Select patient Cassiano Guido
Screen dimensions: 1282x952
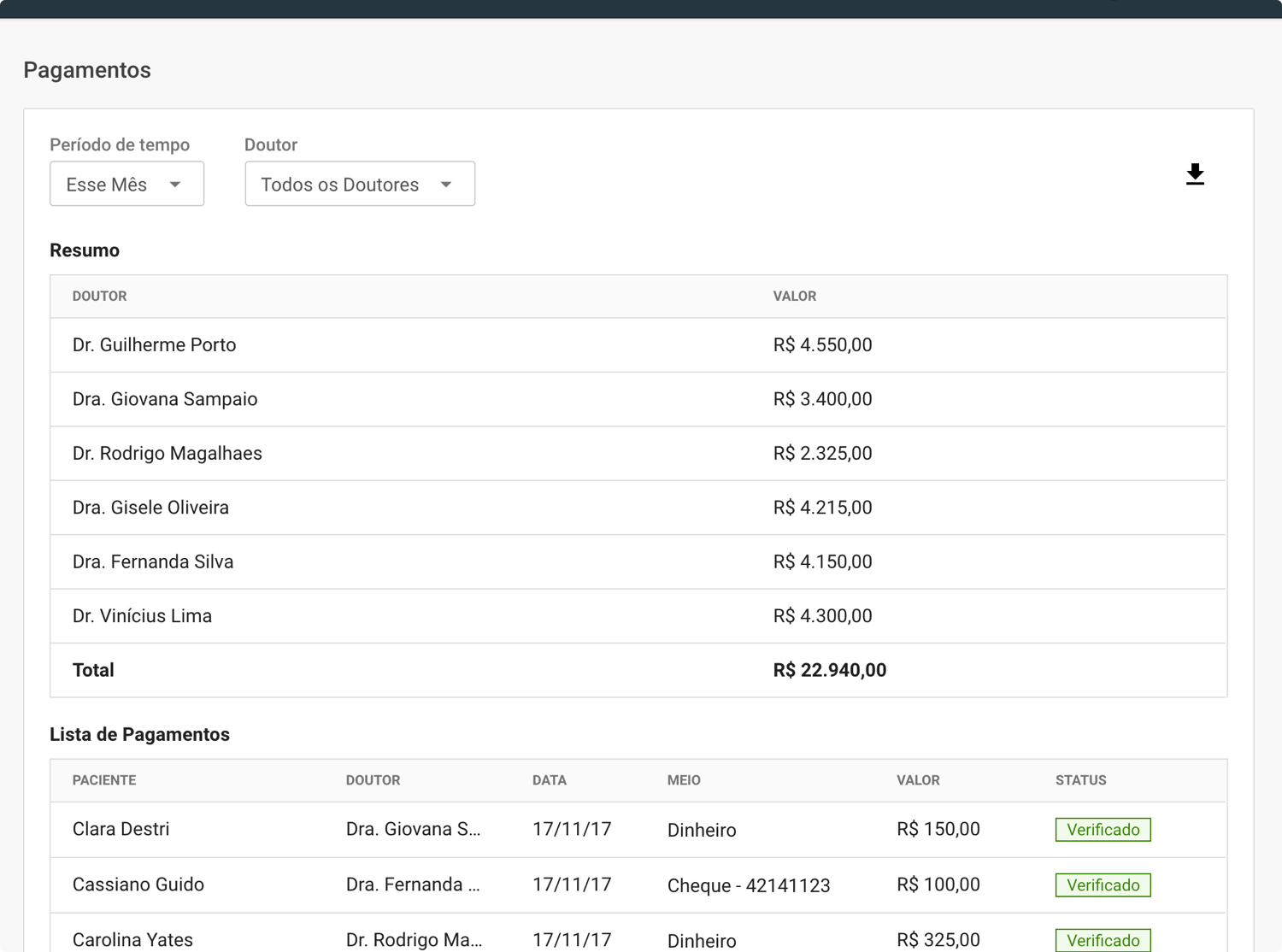(138, 885)
